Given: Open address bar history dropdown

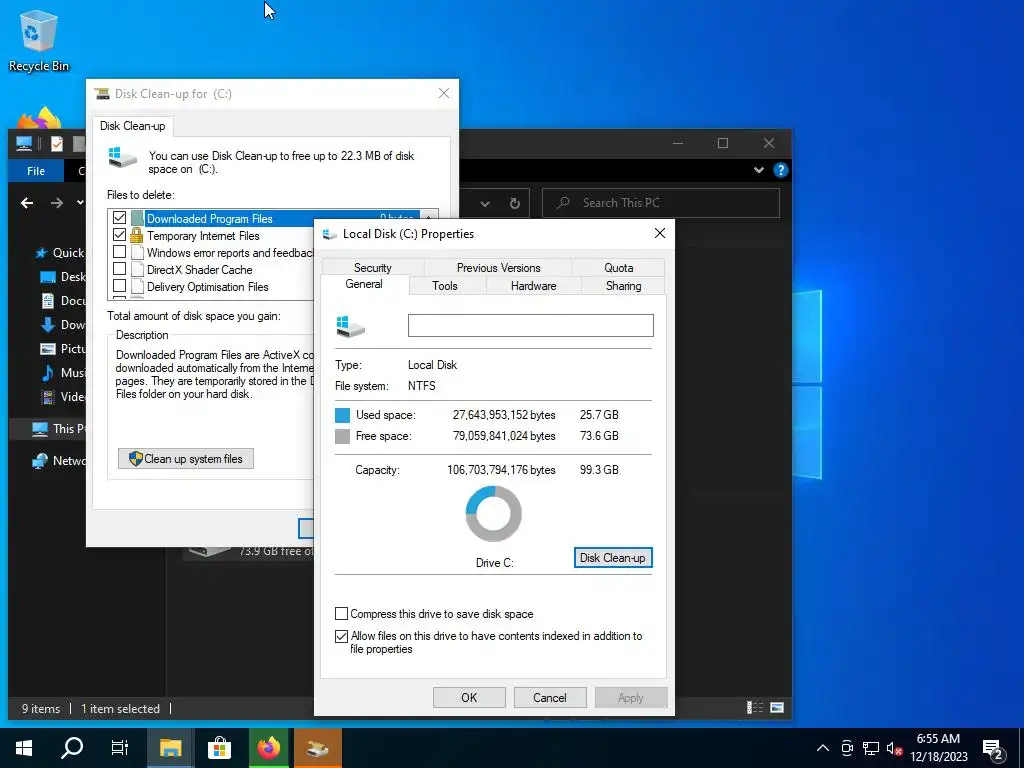Looking at the screenshot, I should pyautogui.click(x=485, y=203).
